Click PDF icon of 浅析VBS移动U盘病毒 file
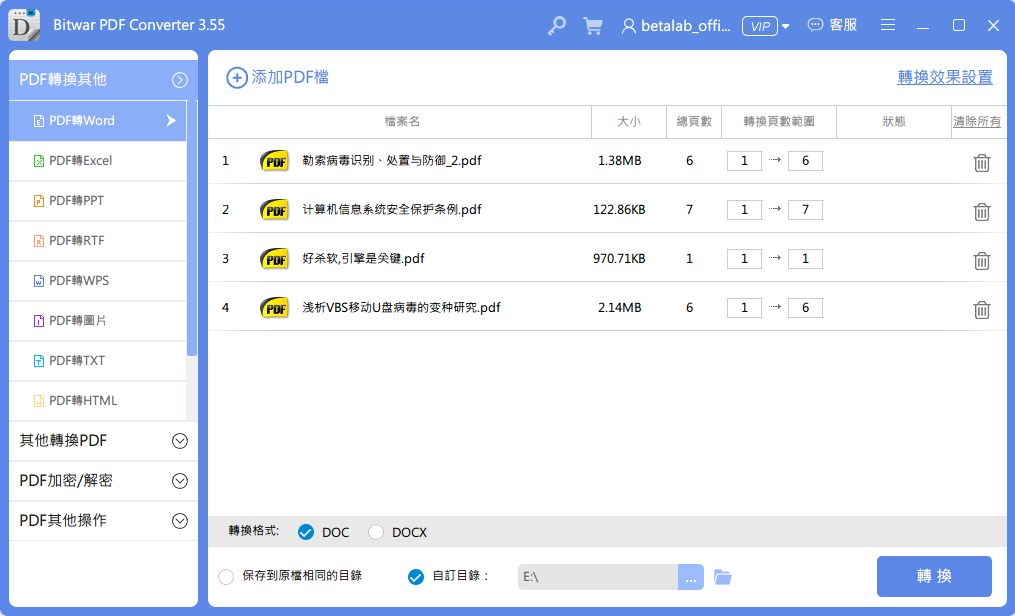This screenshot has height=616, width=1015. [x=274, y=309]
